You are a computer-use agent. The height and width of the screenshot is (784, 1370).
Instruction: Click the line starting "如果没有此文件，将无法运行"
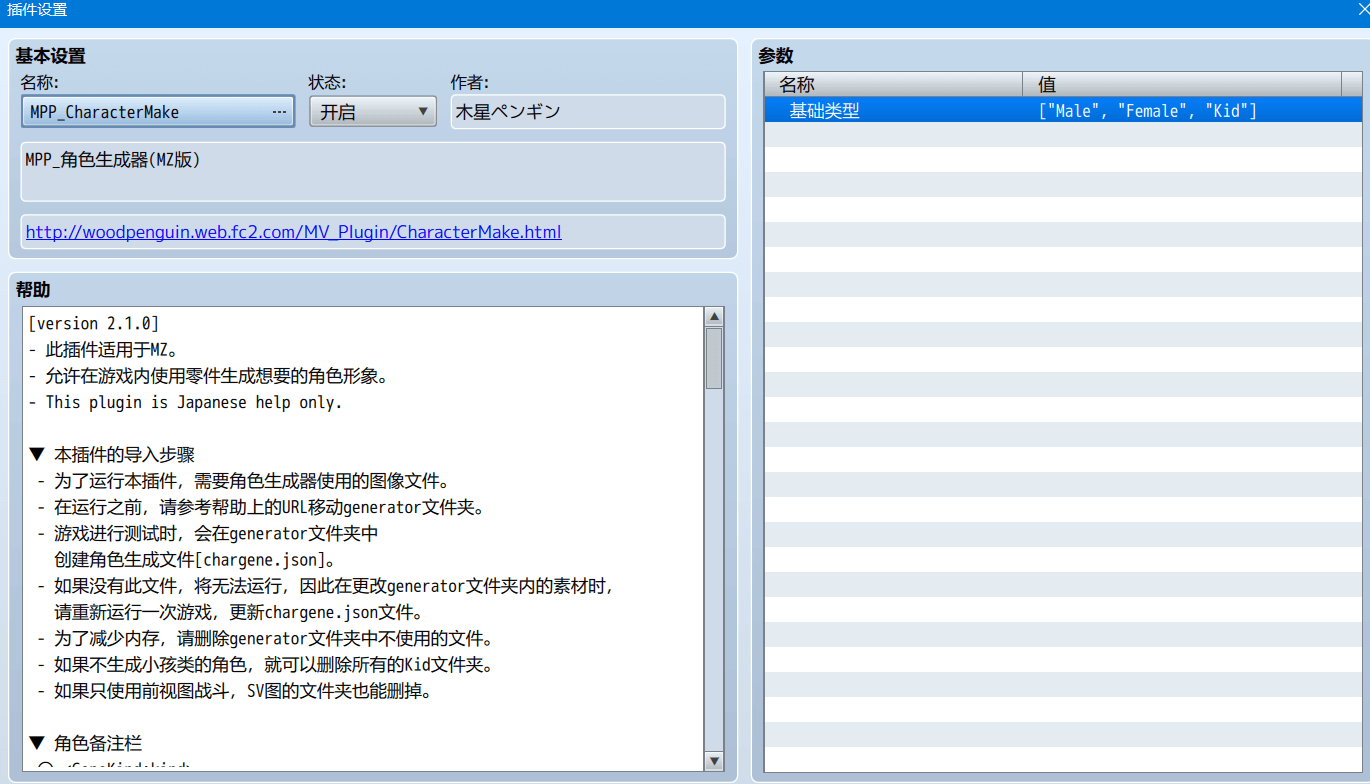[x=325, y=585]
